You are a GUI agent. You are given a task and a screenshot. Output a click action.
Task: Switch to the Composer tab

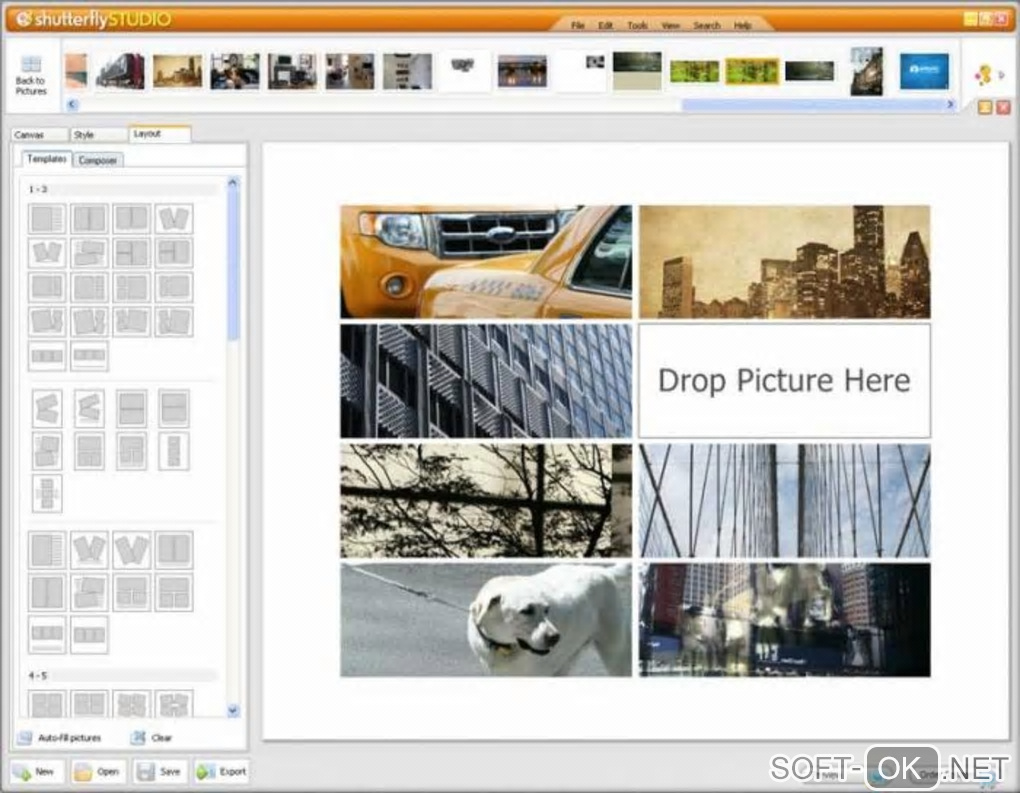coord(98,160)
